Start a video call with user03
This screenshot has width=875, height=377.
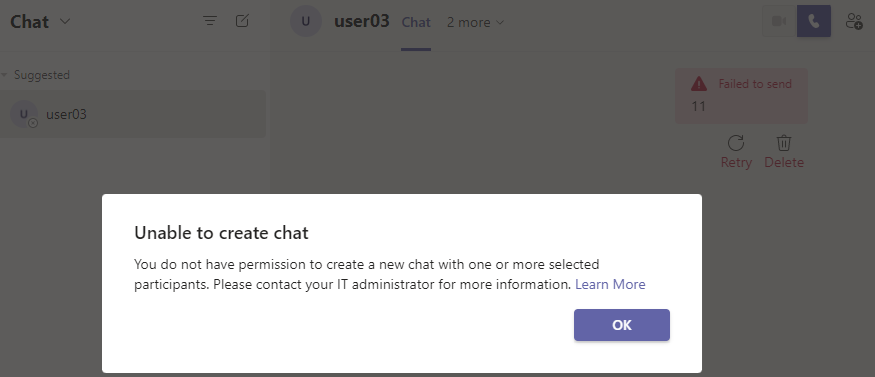tap(779, 21)
